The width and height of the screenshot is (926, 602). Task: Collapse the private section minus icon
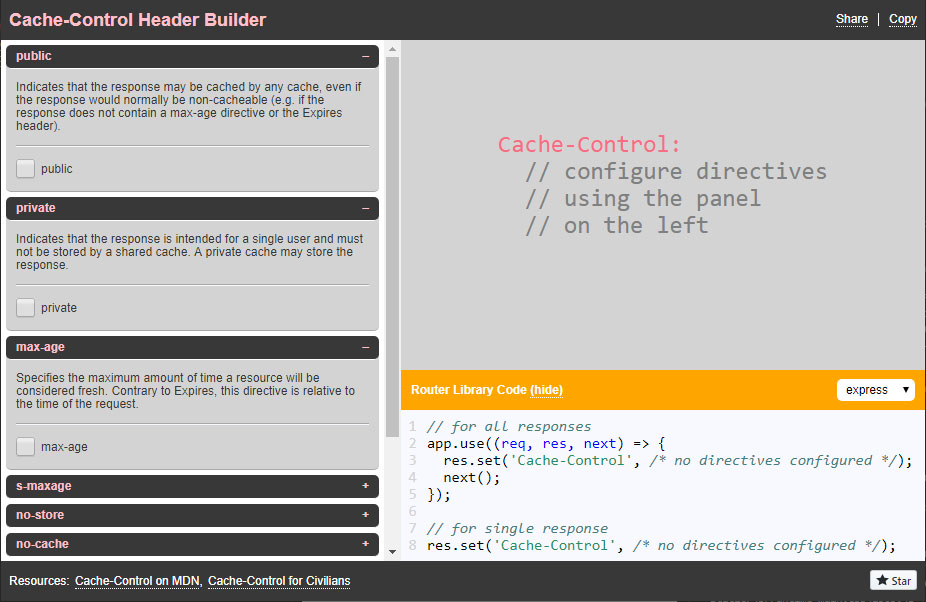[365, 209]
